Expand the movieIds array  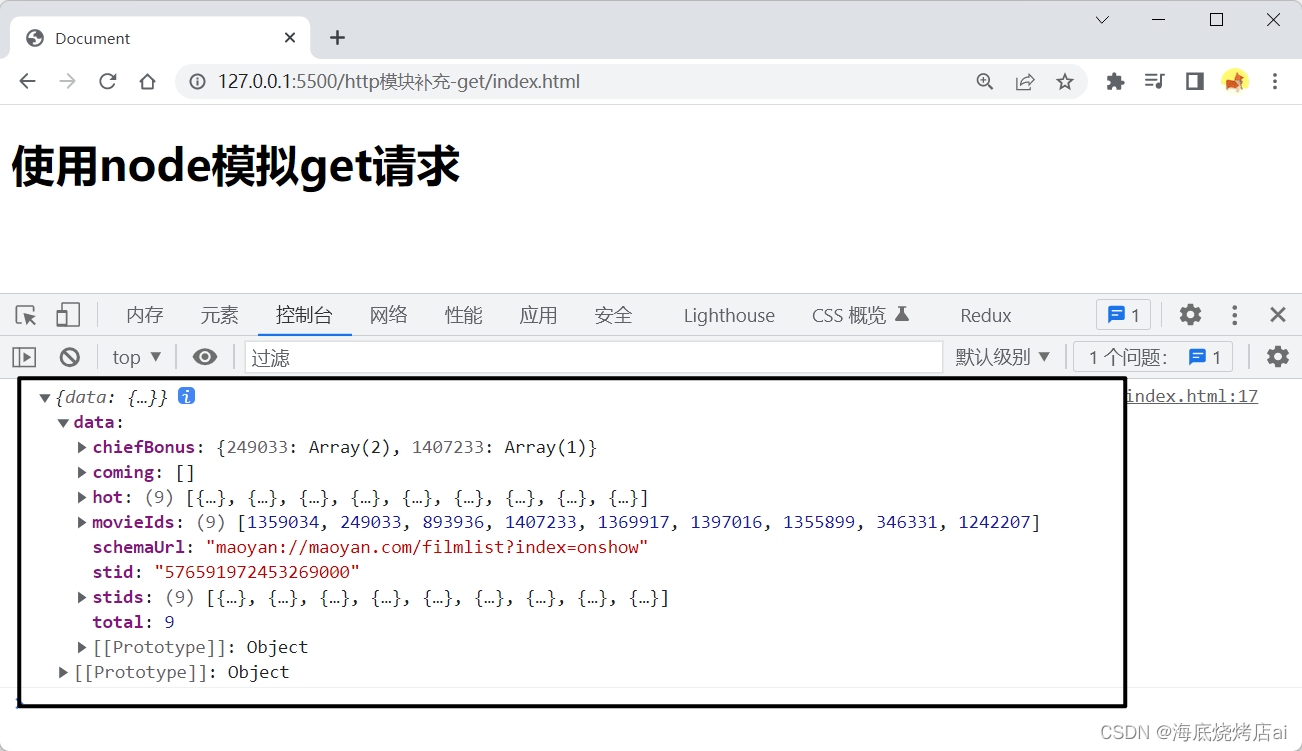(x=82, y=522)
